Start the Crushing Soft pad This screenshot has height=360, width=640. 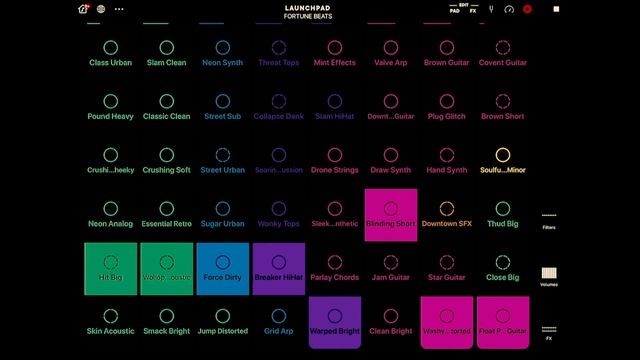[167, 161]
